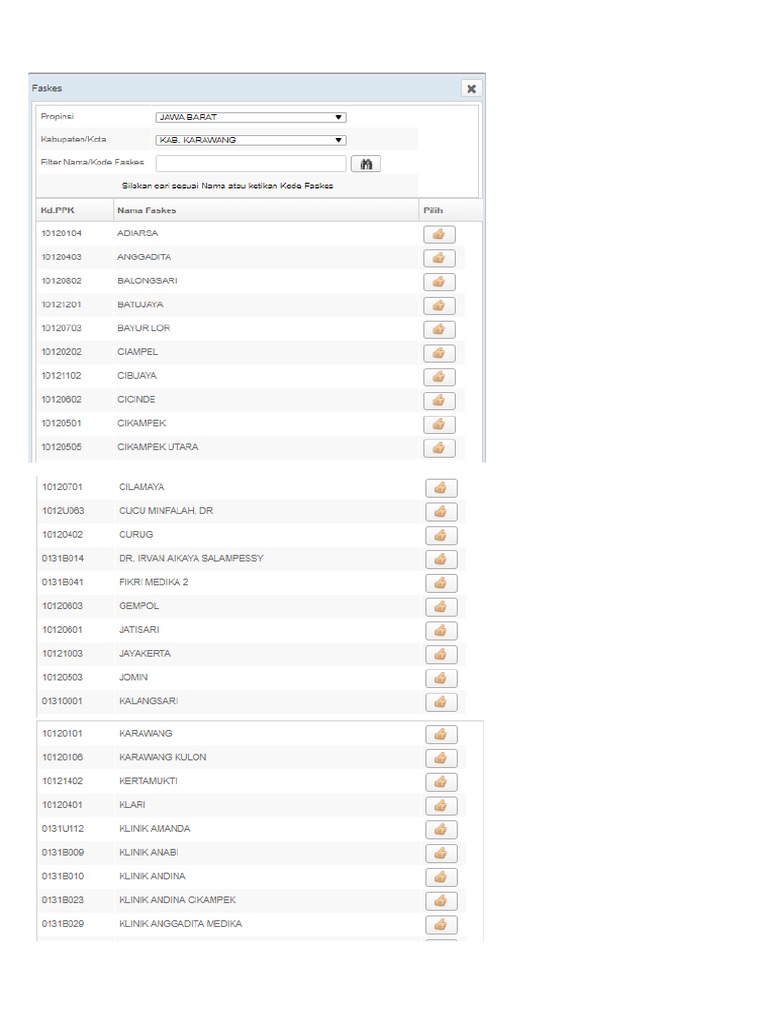768x1024 pixels.
Task: Click the FIKRI MEDIKA 2 name cell
Action: point(153,582)
